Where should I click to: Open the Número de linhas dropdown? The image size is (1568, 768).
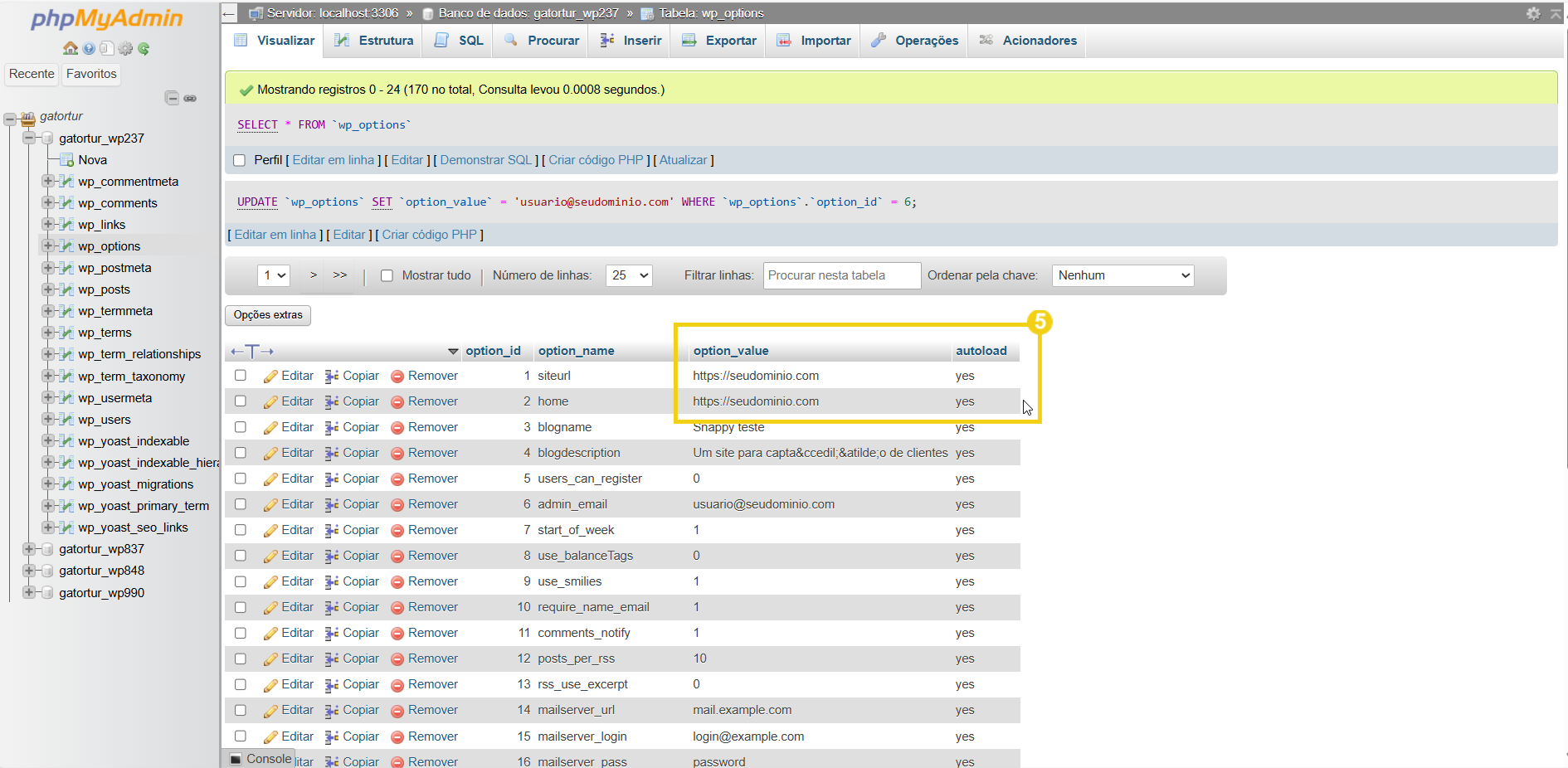629,275
